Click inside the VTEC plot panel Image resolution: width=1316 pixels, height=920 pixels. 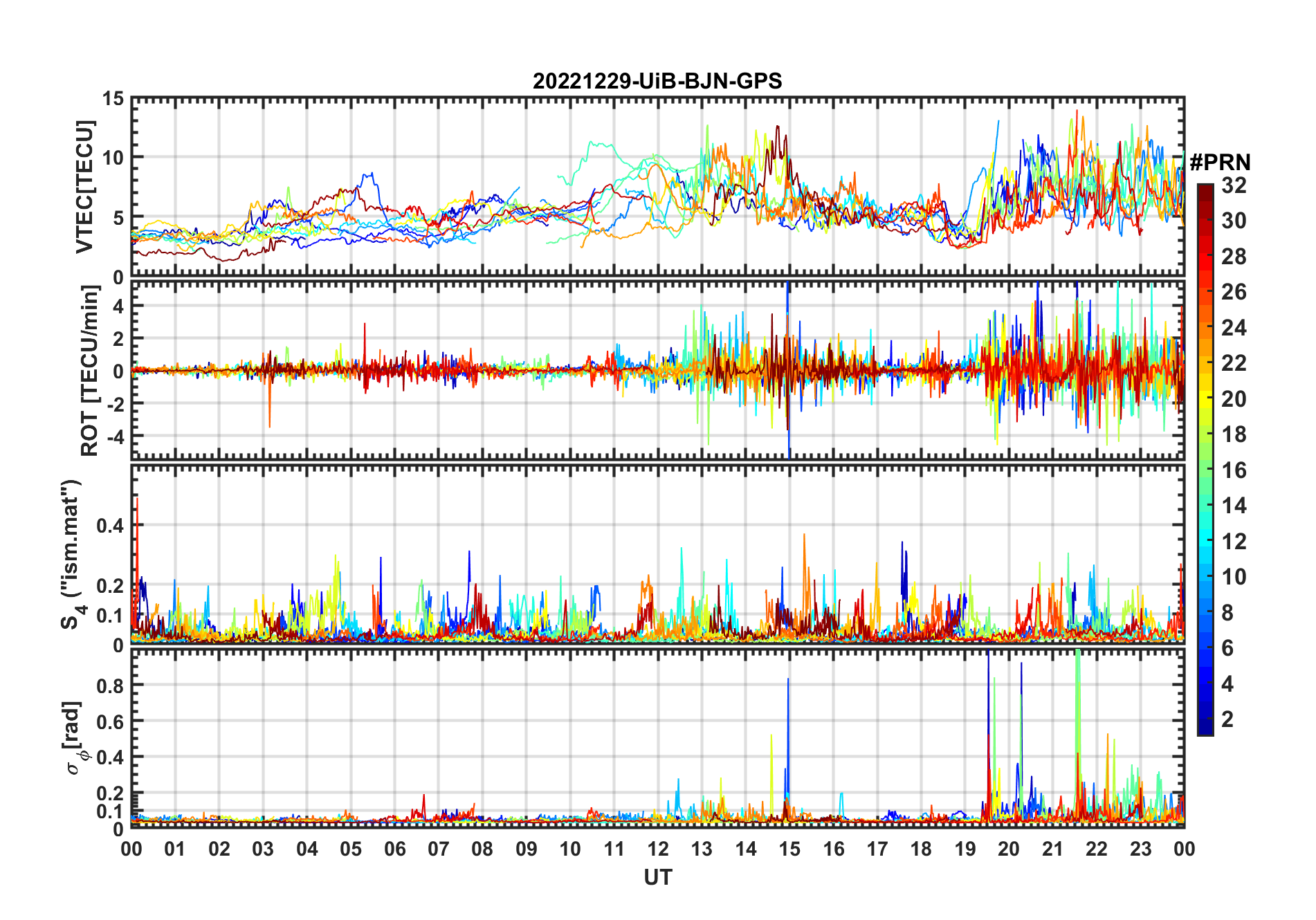657,187
